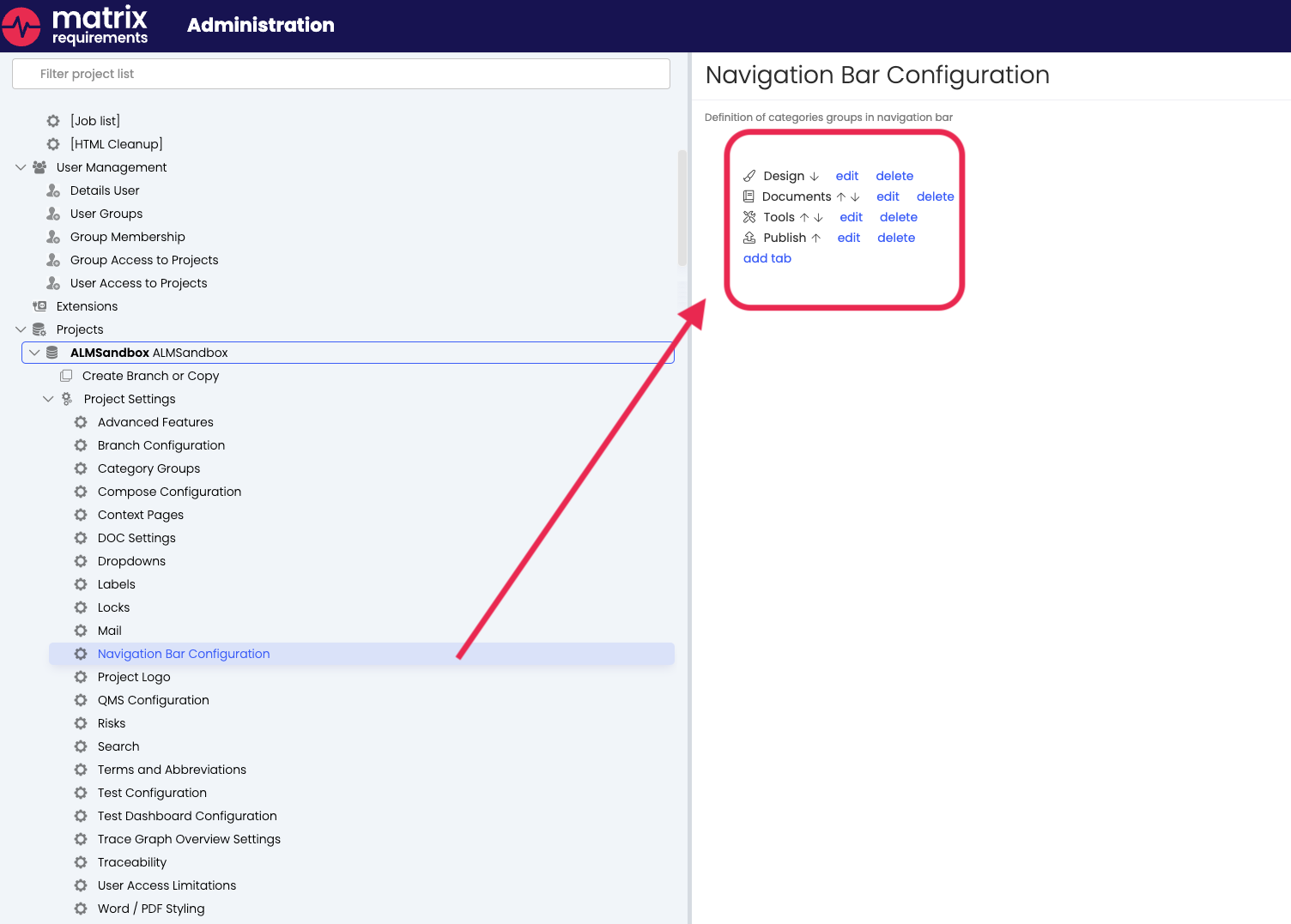Image resolution: width=1291 pixels, height=924 pixels.
Task: Delete the Design tab
Action: (894, 176)
